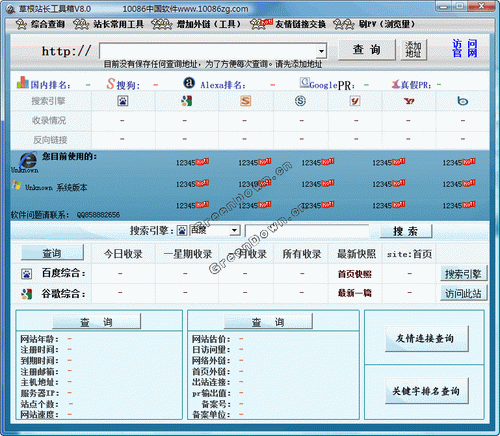This screenshot has height=436, width=500.
Task: Click the 一星期收录 column header
Action: (x=188, y=254)
